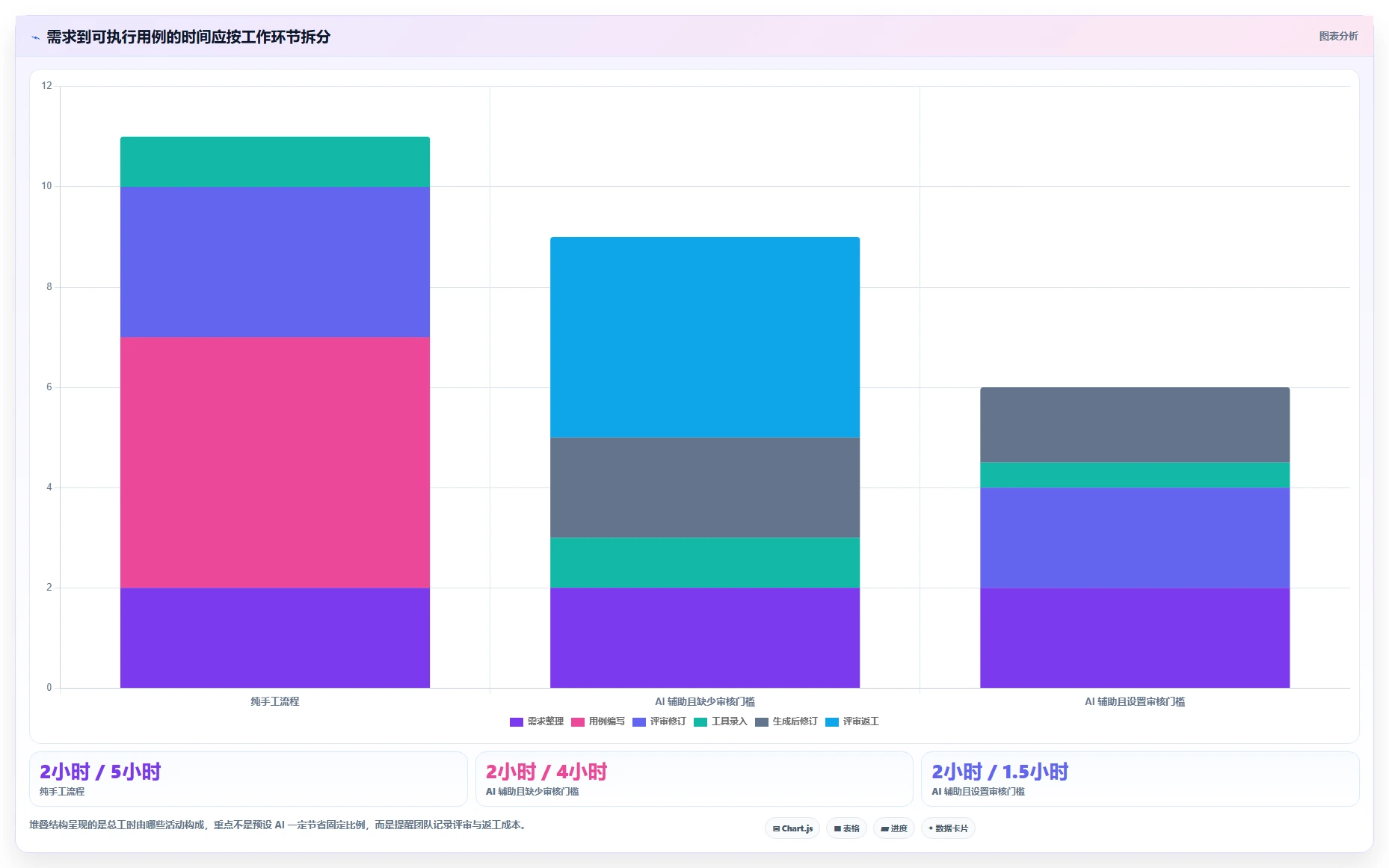Viewport: 1389px width, 868px height.
Task: Click the AI 辅助且缺少审核门槛 x-axis label
Action: pos(705,701)
